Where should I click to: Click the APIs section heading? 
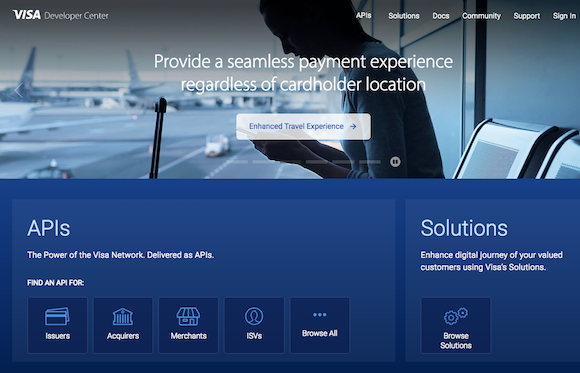[48, 228]
